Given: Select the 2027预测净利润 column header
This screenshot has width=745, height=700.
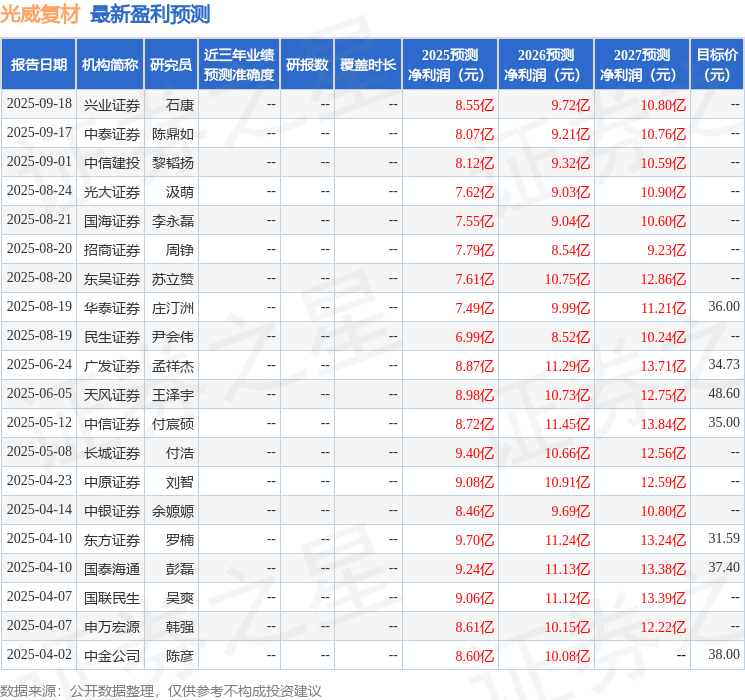Looking at the screenshot, I should click(641, 64).
